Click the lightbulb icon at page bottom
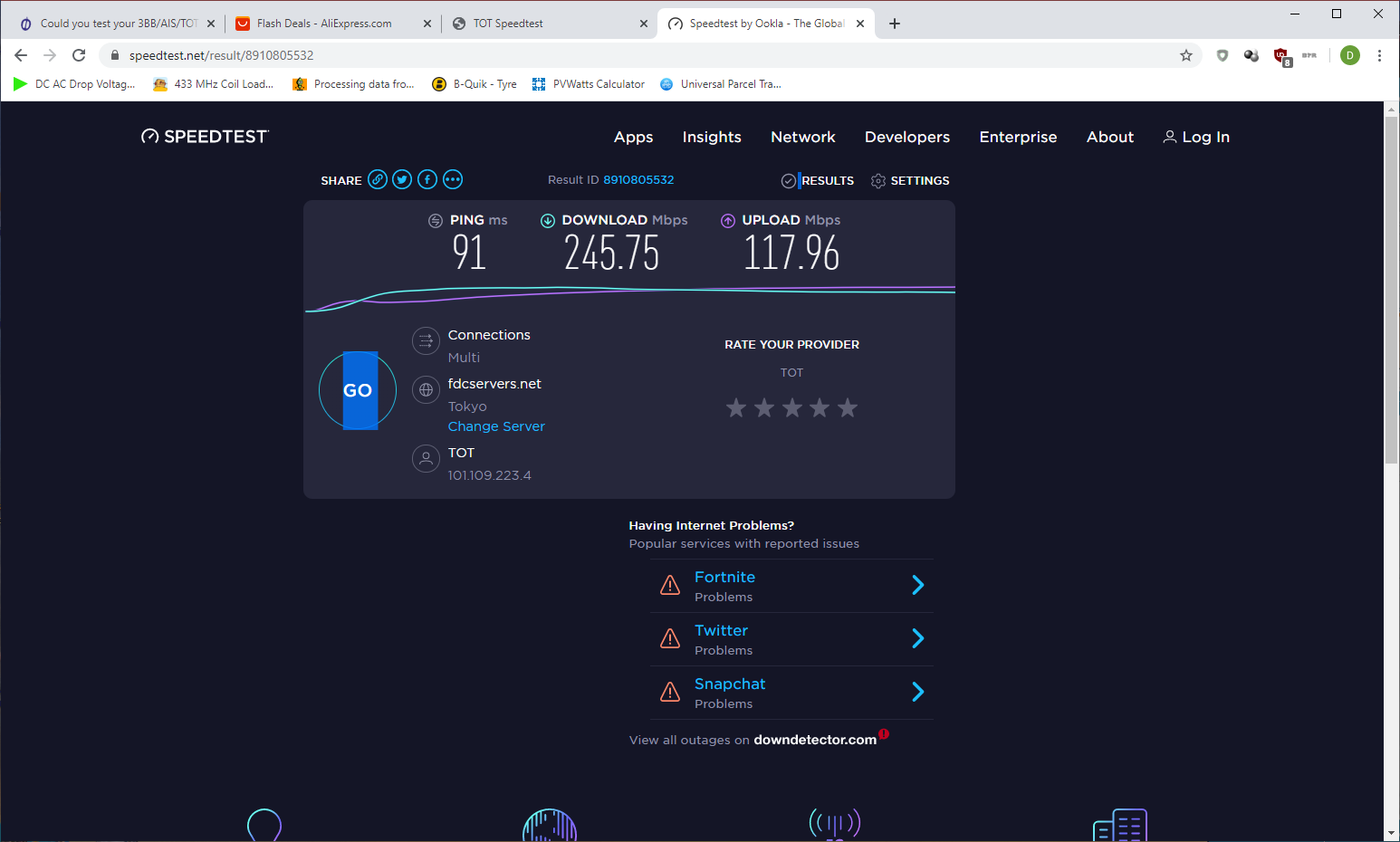1400x842 pixels. 264,825
